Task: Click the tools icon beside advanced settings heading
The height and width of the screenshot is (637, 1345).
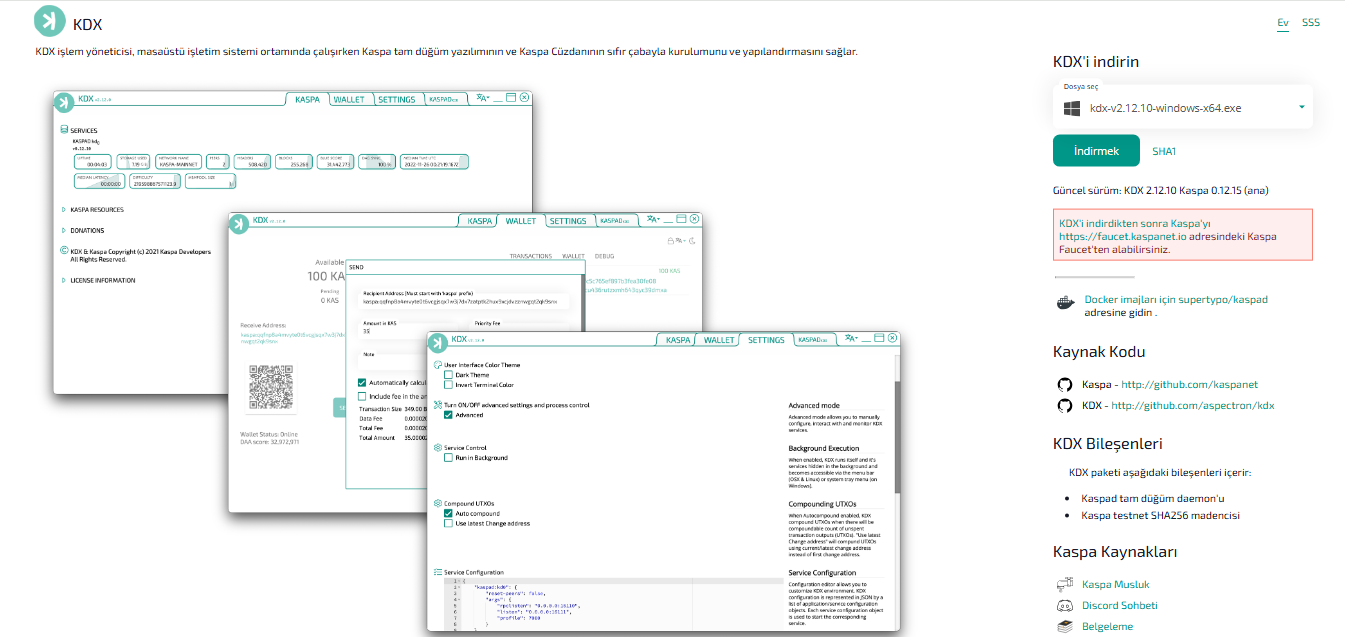Action: [x=438, y=405]
